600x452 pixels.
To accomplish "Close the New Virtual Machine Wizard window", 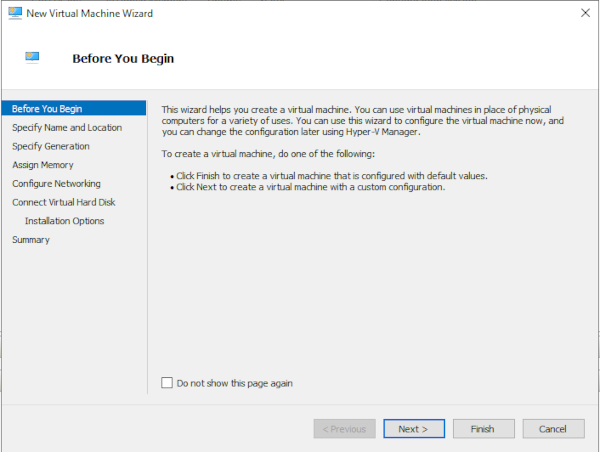I will [583, 13].
